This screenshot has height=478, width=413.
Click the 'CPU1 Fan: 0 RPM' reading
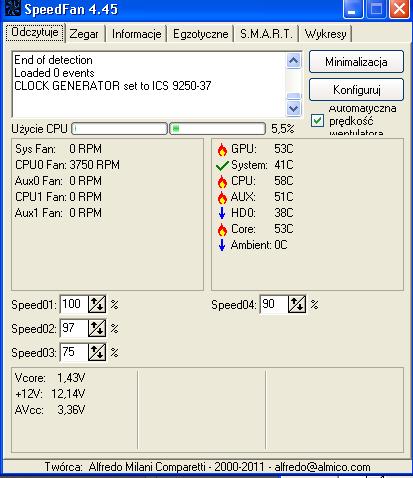[x=58, y=197]
